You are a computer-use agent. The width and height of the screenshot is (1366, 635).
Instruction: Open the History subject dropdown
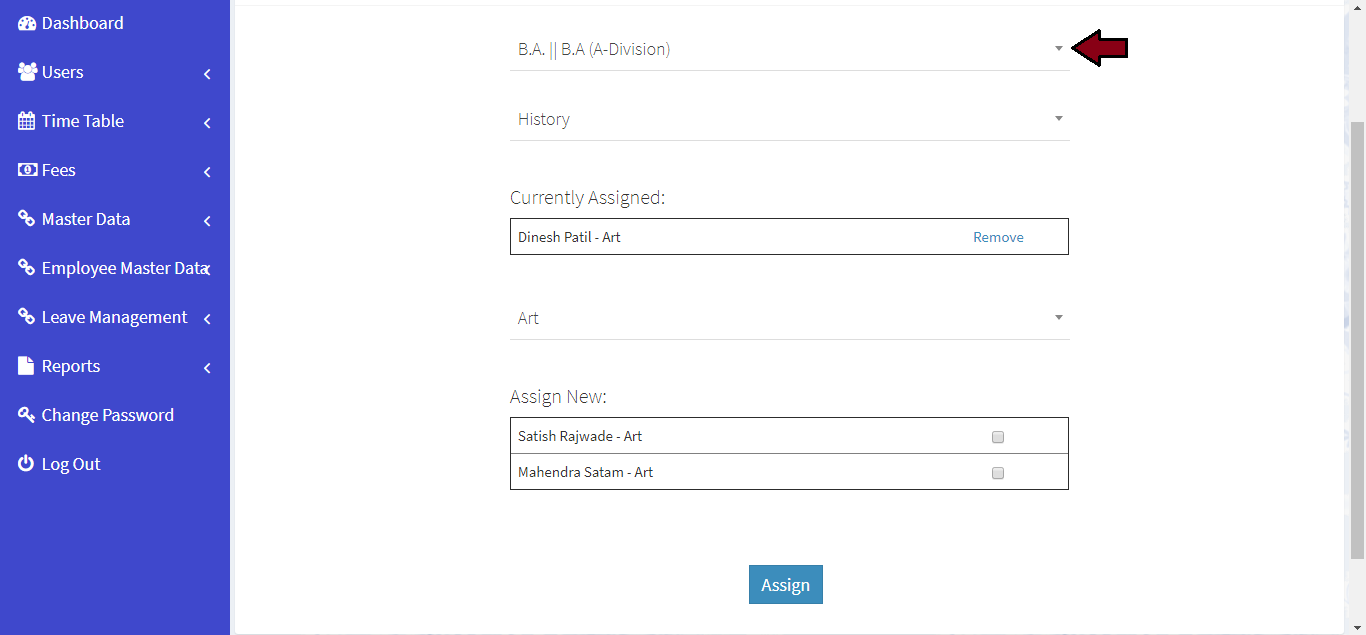788,119
